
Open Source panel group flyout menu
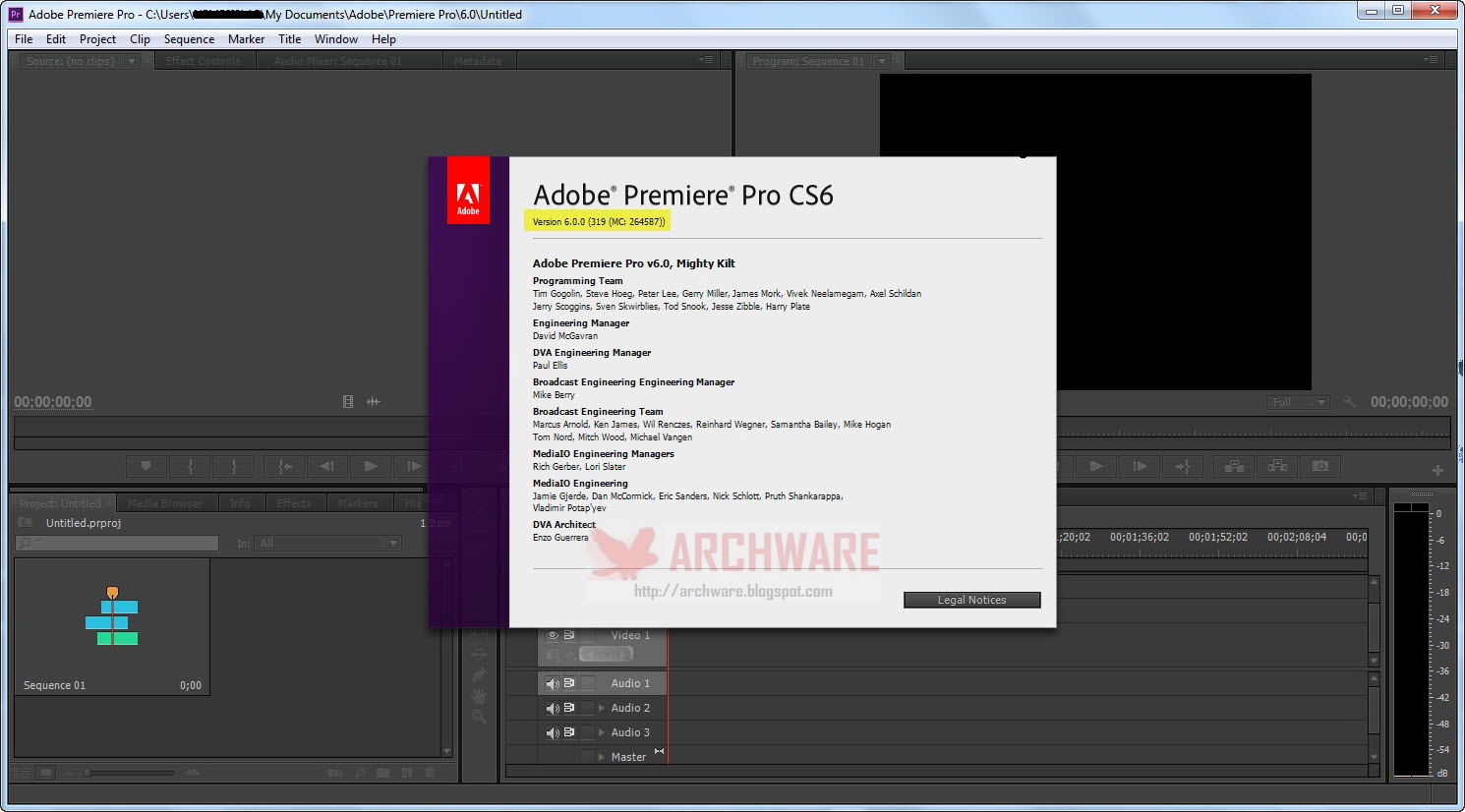coord(706,60)
